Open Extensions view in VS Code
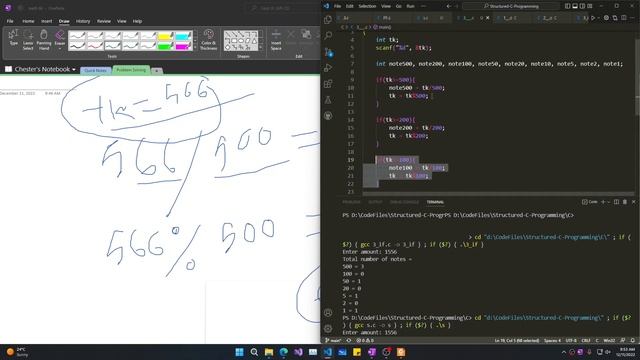Screen dimensions: 640x360 point(328,84)
